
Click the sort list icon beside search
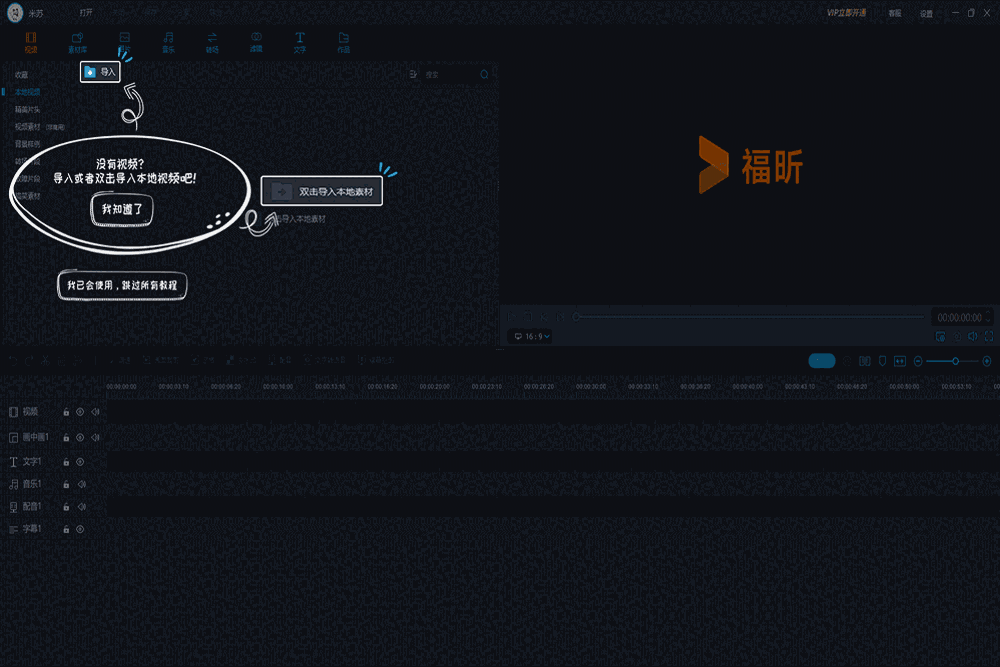[x=413, y=75]
